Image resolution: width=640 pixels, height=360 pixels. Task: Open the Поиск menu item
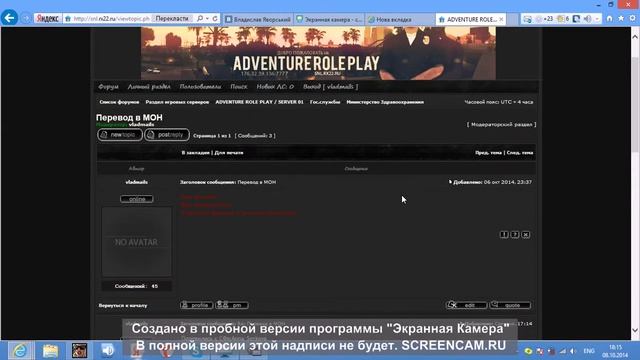pos(239,87)
